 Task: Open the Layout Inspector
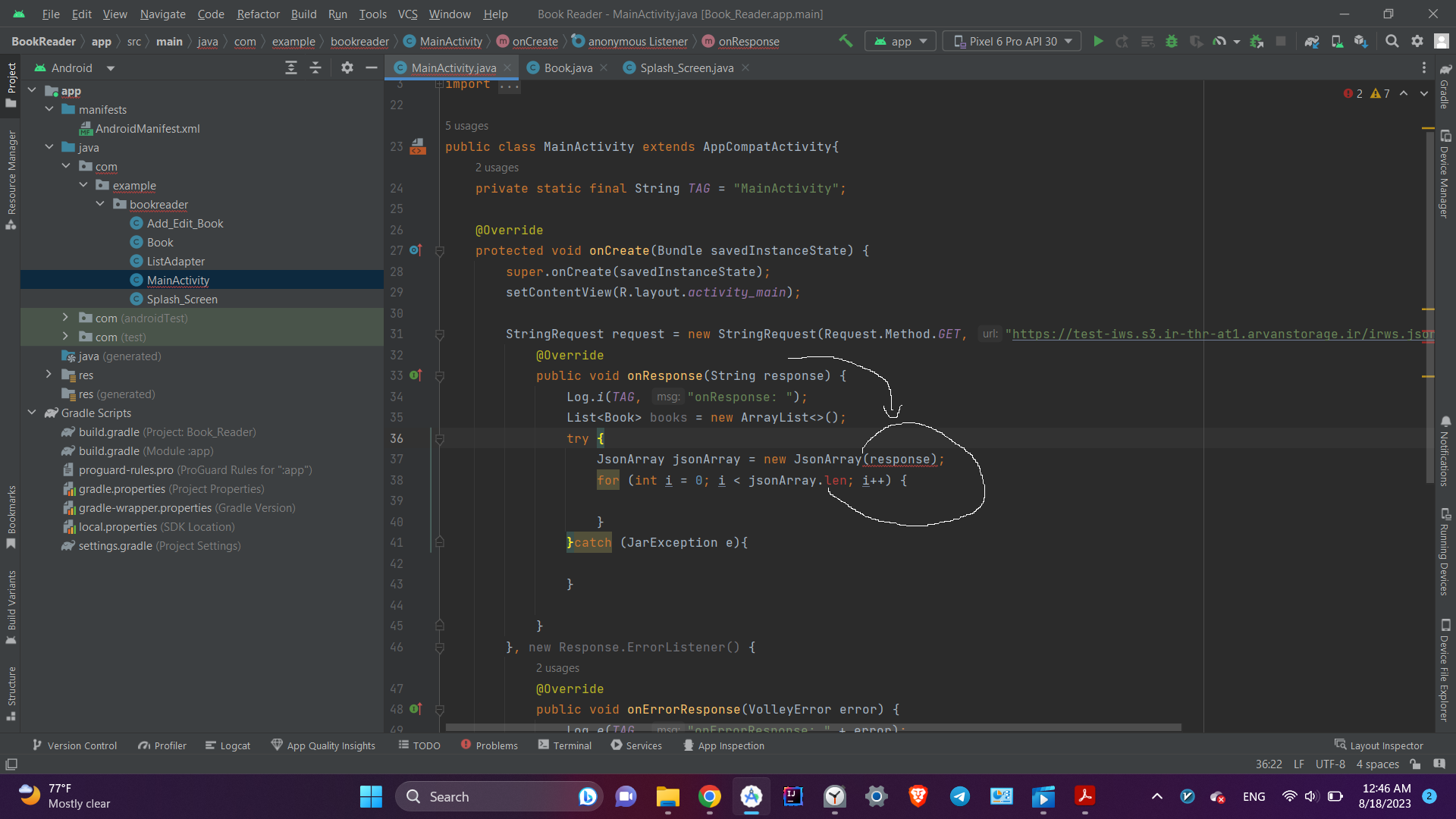pyautogui.click(x=1379, y=745)
